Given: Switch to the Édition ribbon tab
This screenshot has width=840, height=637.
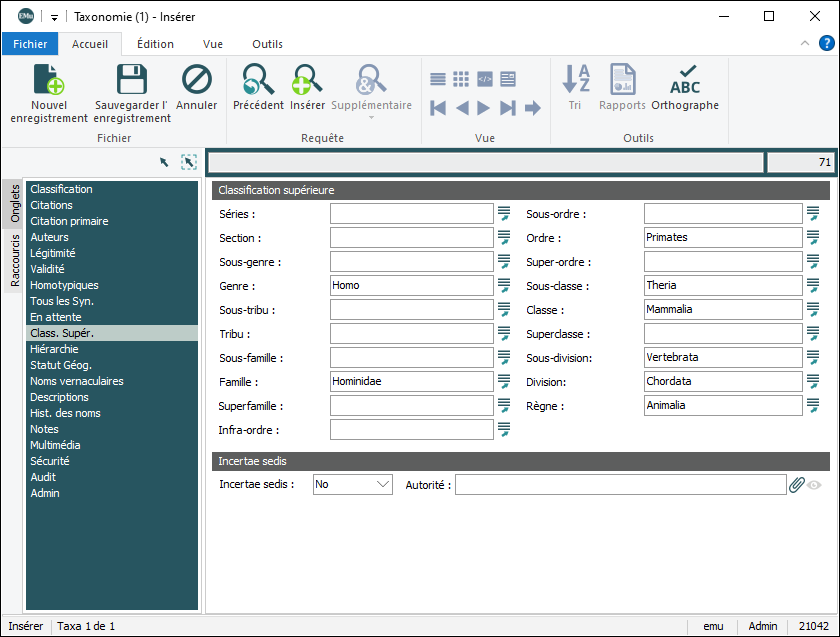Looking at the screenshot, I should coord(155,44).
